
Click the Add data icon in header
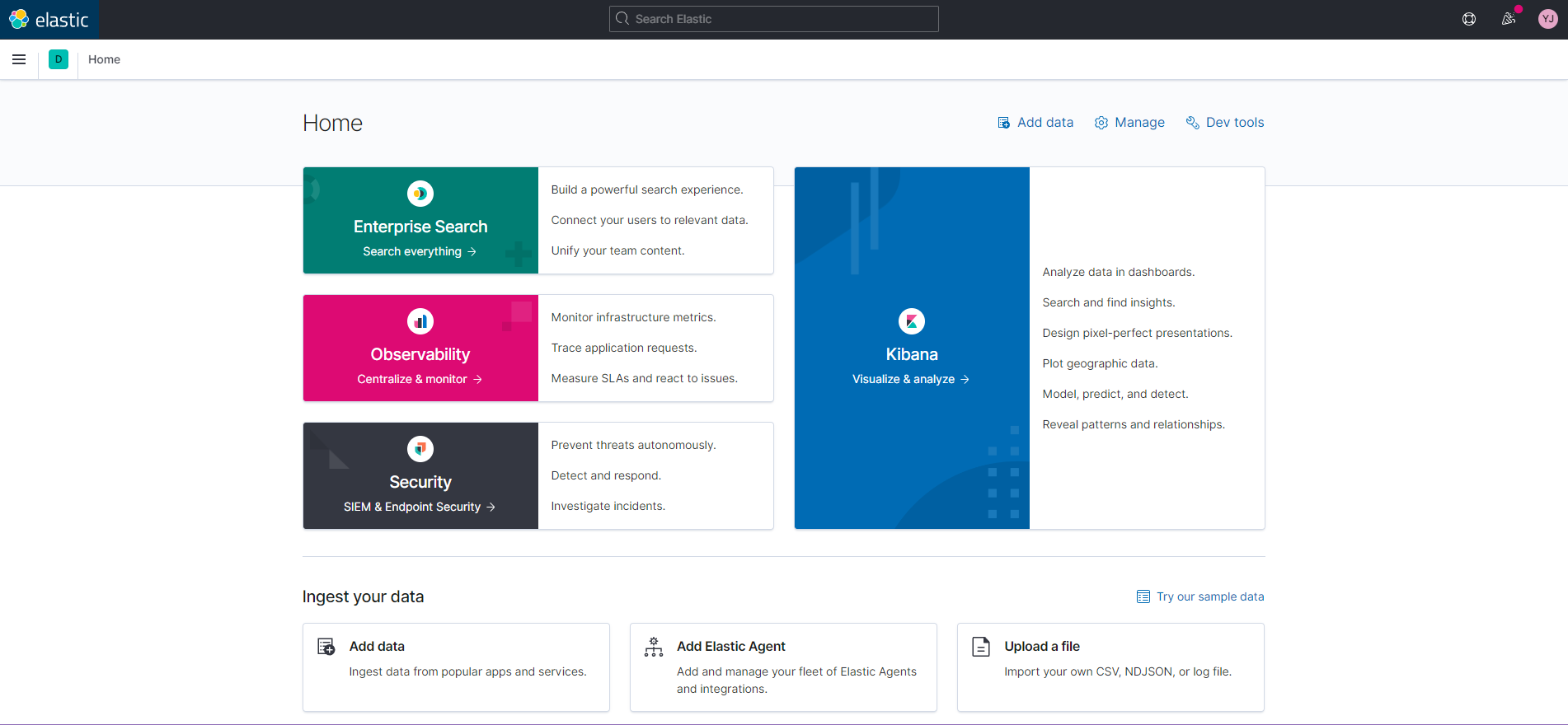pyautogui.click(x=1003, y=123)
